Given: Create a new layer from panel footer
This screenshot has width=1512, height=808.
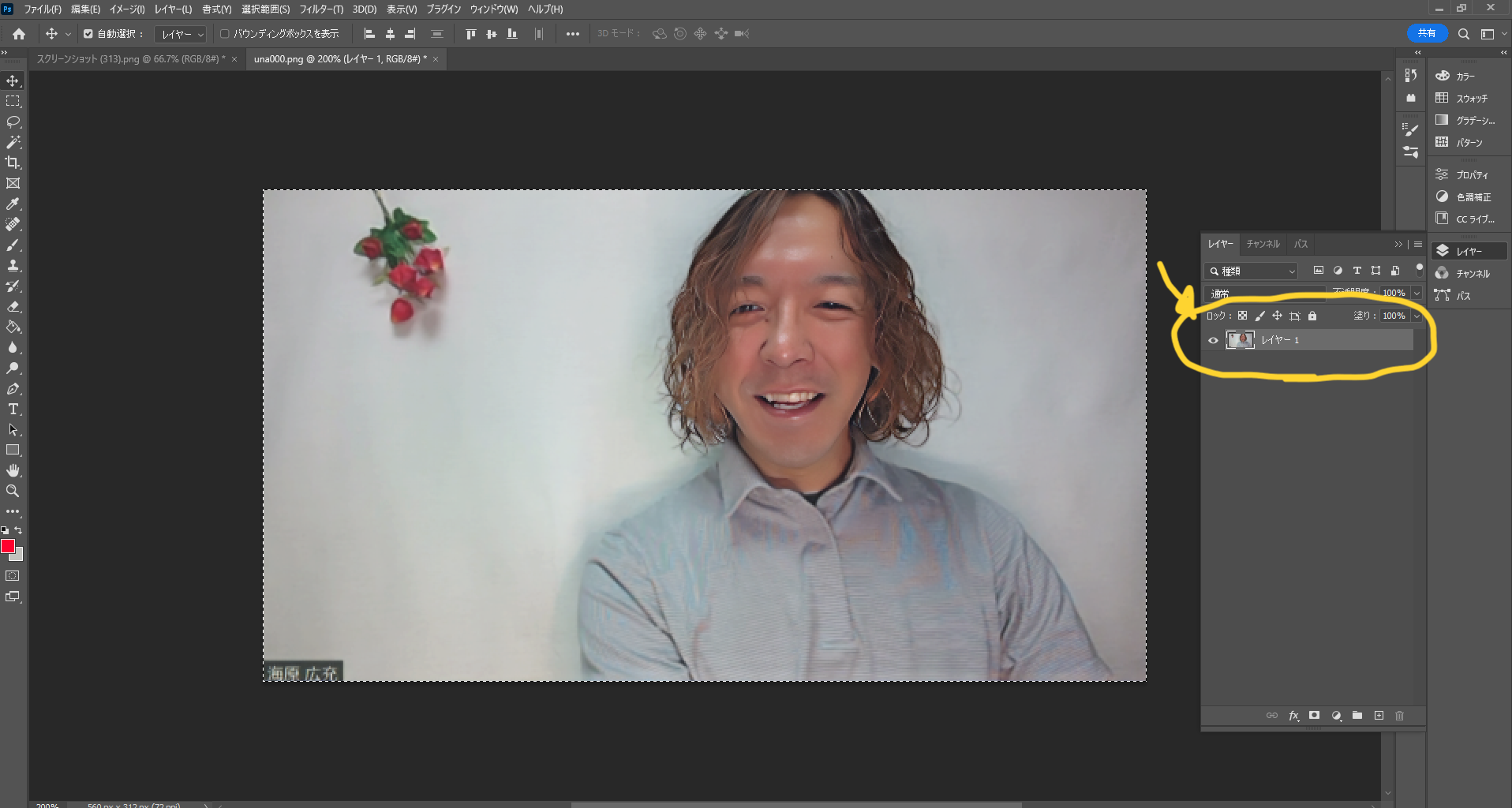Looking at the screenshot, I should (x=1379, y=716).
